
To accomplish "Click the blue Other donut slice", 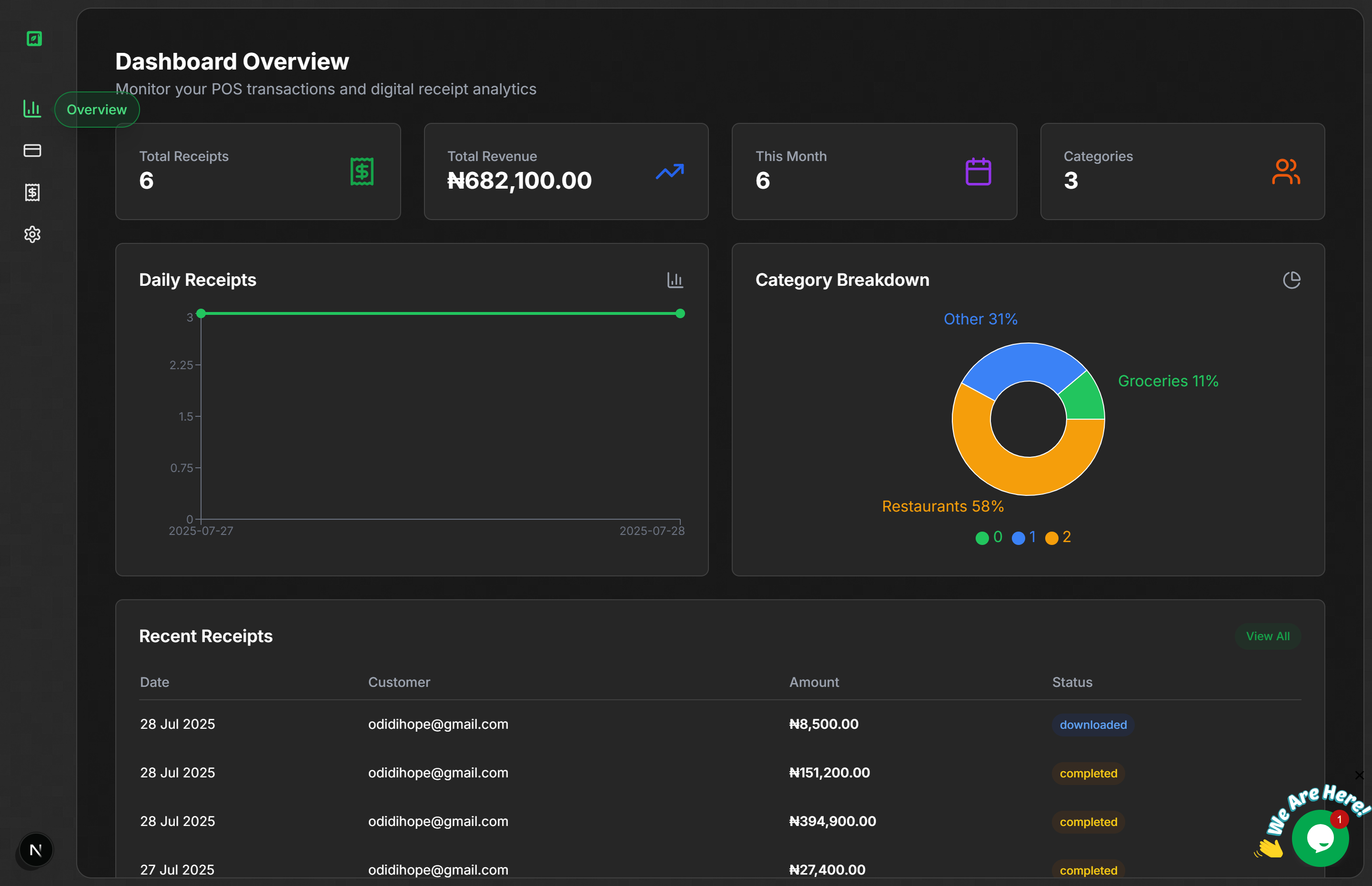I will click(1024, 362).
